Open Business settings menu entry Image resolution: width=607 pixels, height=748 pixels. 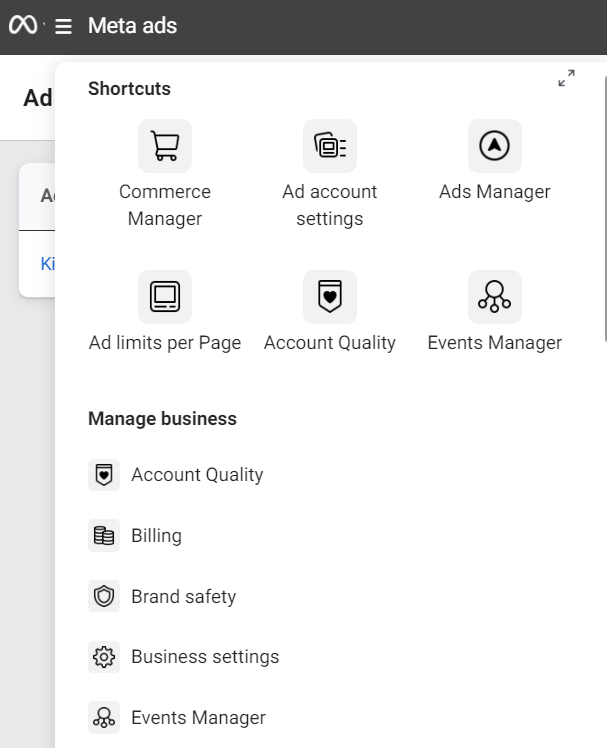click(x=205, y=657)
